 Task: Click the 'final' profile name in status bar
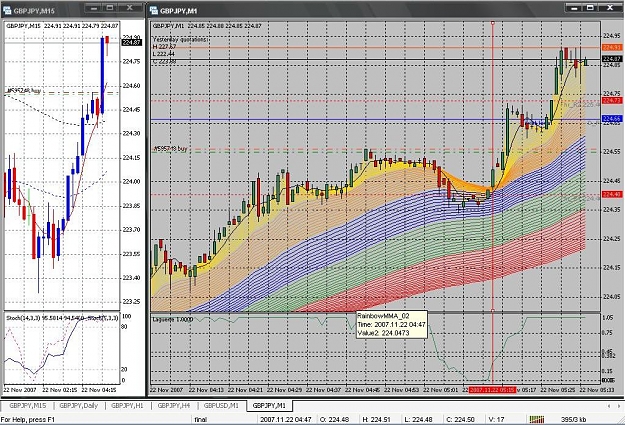coord(200,419)
